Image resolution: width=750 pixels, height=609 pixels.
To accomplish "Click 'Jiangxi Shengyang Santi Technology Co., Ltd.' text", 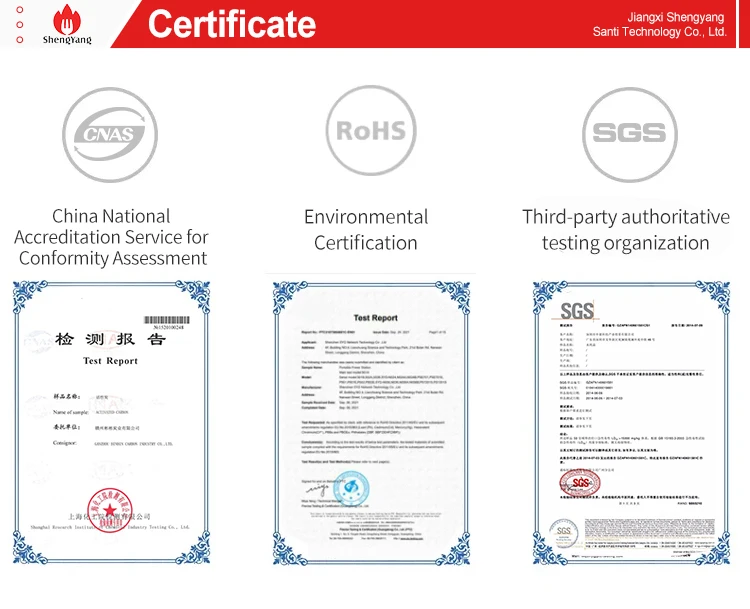I will coord(660,24).
